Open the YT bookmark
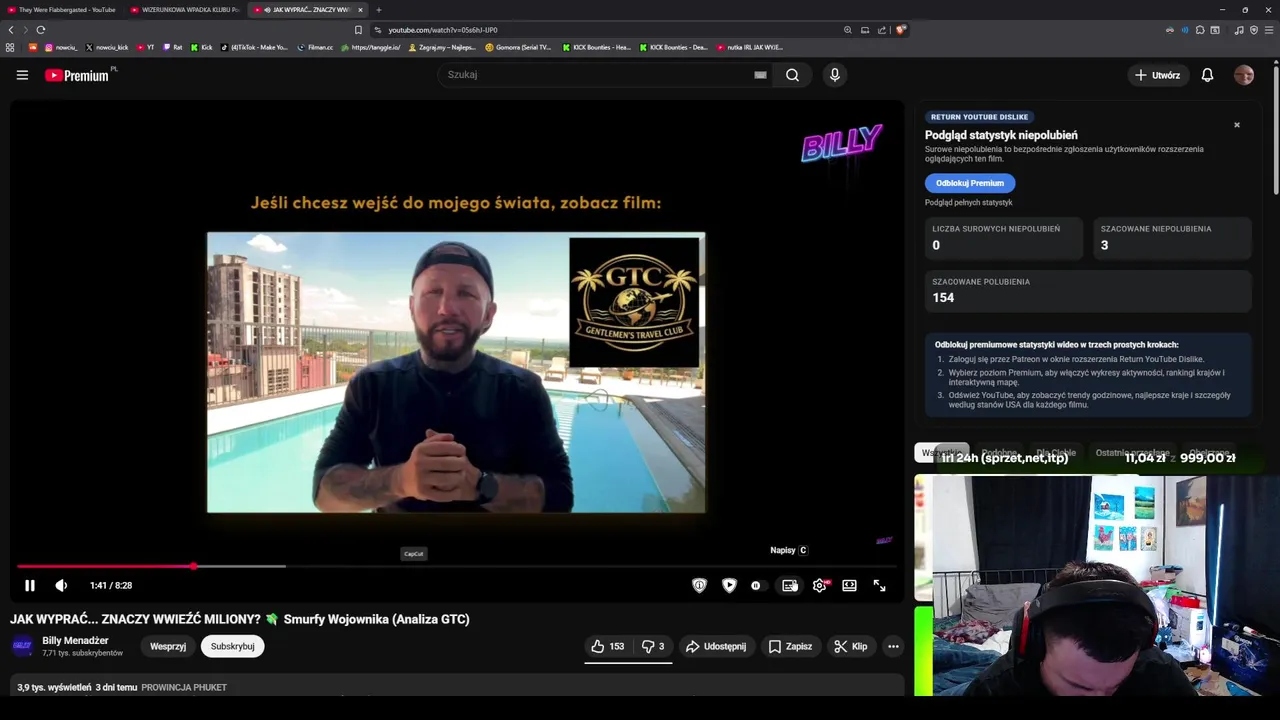The height and width of the screenshot is (720, 1280). point(146,47)
